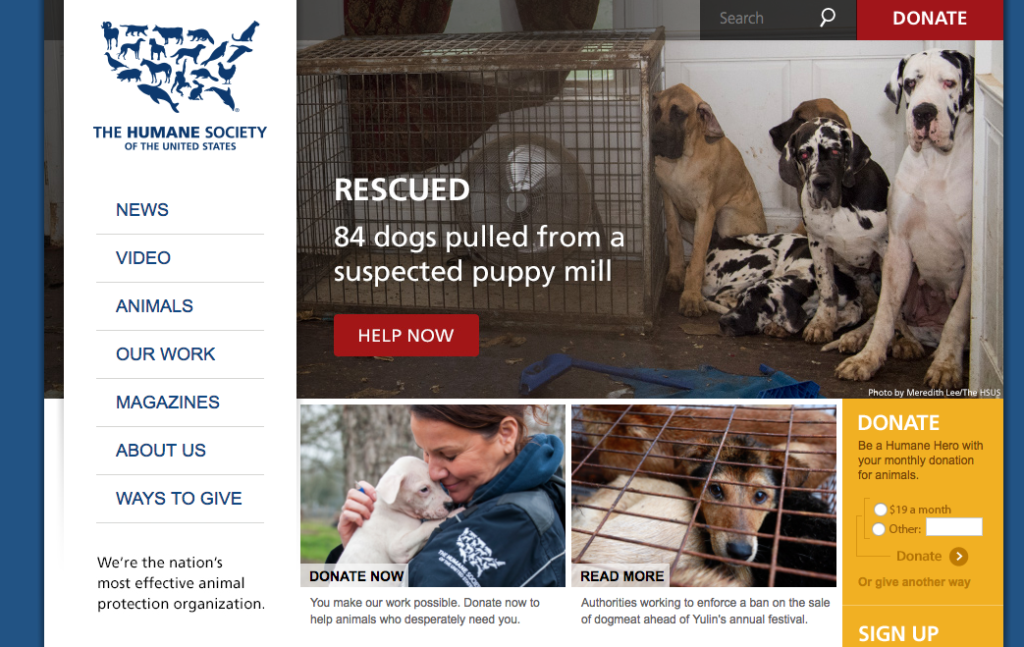Click the arrow icon beside Donate
Image resolution: width=1024 pixels, height=647 pixels.
(x=958, y=556)
